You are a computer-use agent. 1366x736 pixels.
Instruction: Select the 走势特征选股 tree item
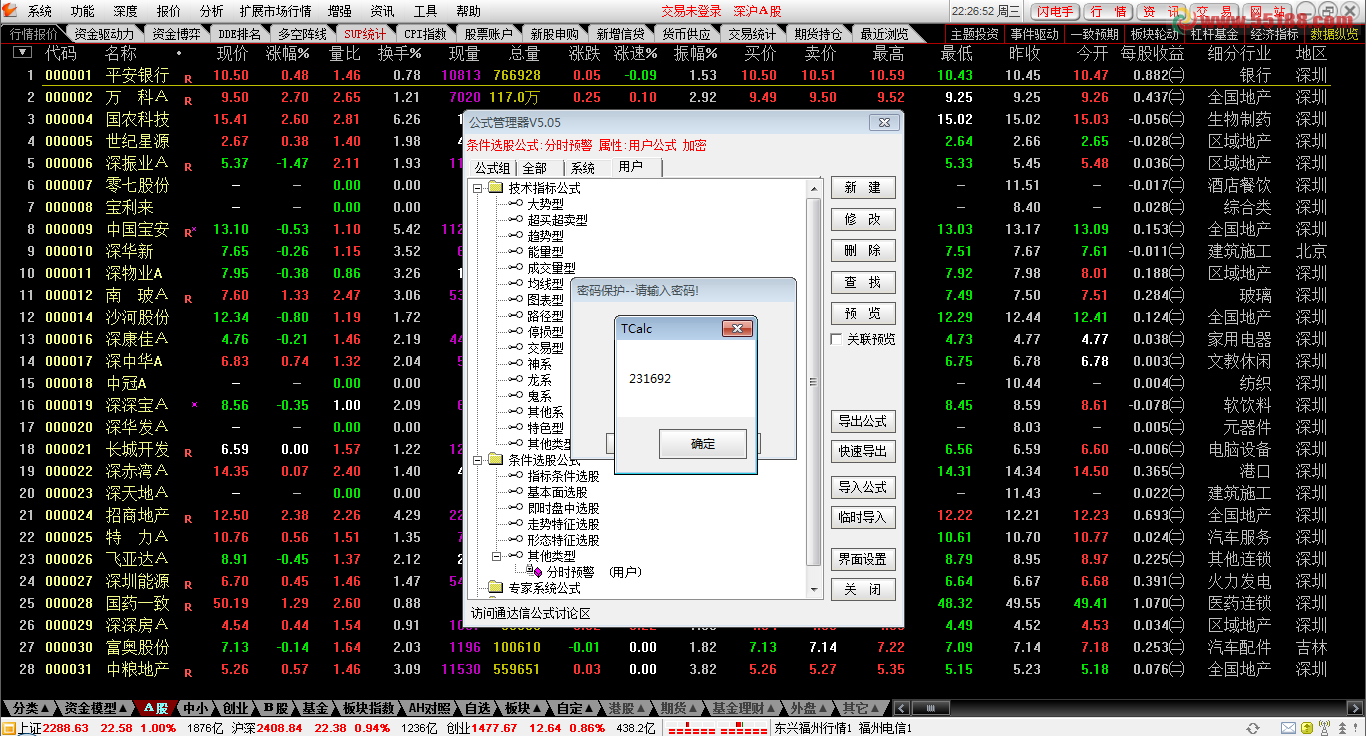pos(563,524)
